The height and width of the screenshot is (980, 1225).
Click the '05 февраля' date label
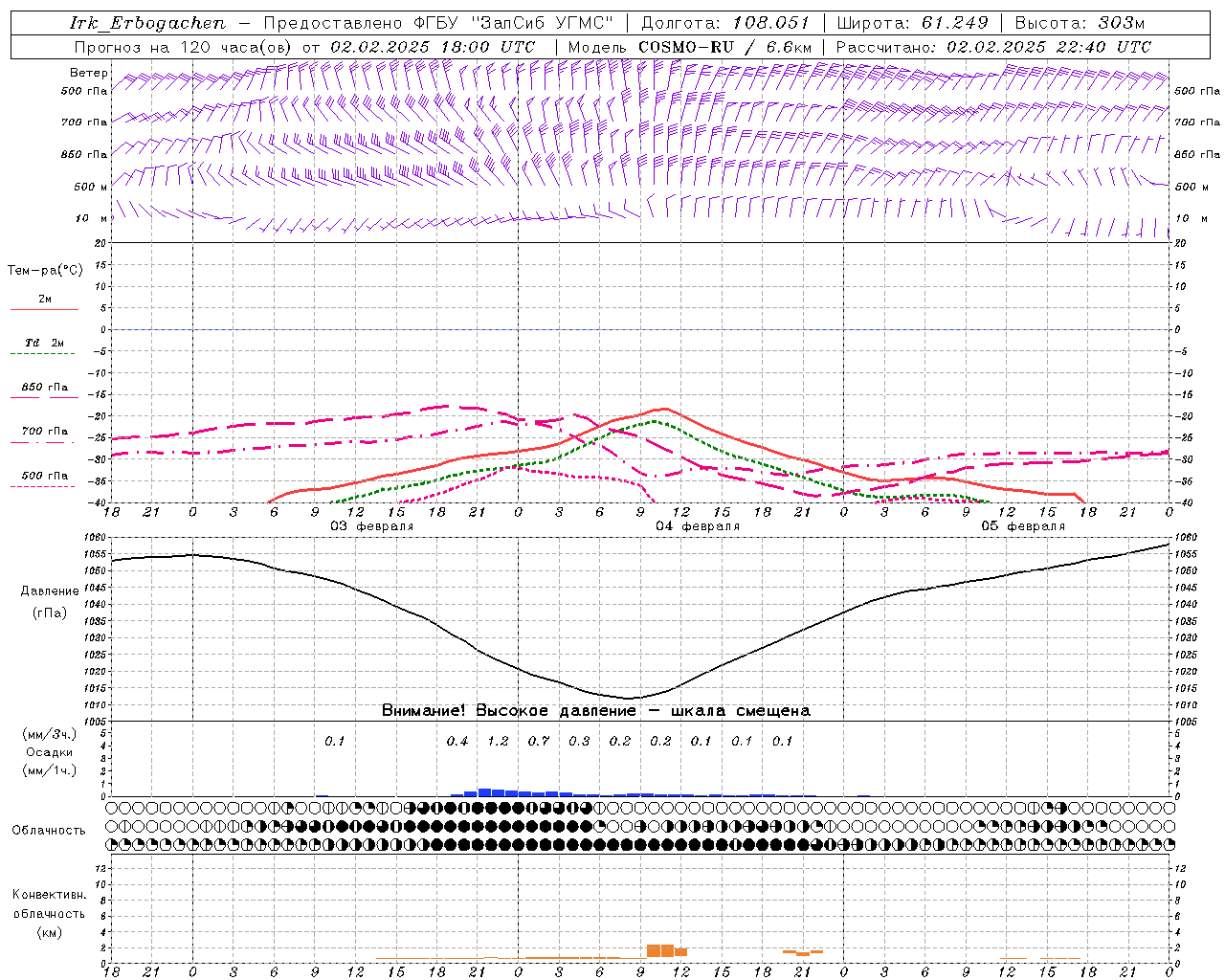[1023, 526]
